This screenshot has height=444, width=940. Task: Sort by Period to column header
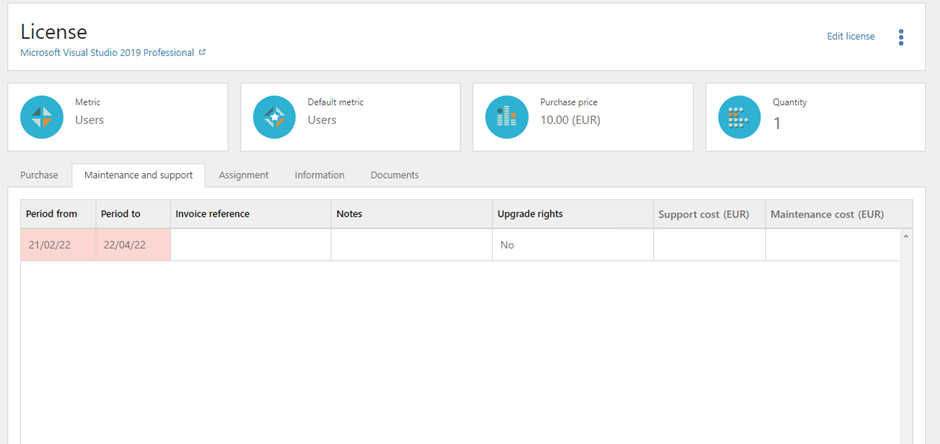tap(133, 214)
